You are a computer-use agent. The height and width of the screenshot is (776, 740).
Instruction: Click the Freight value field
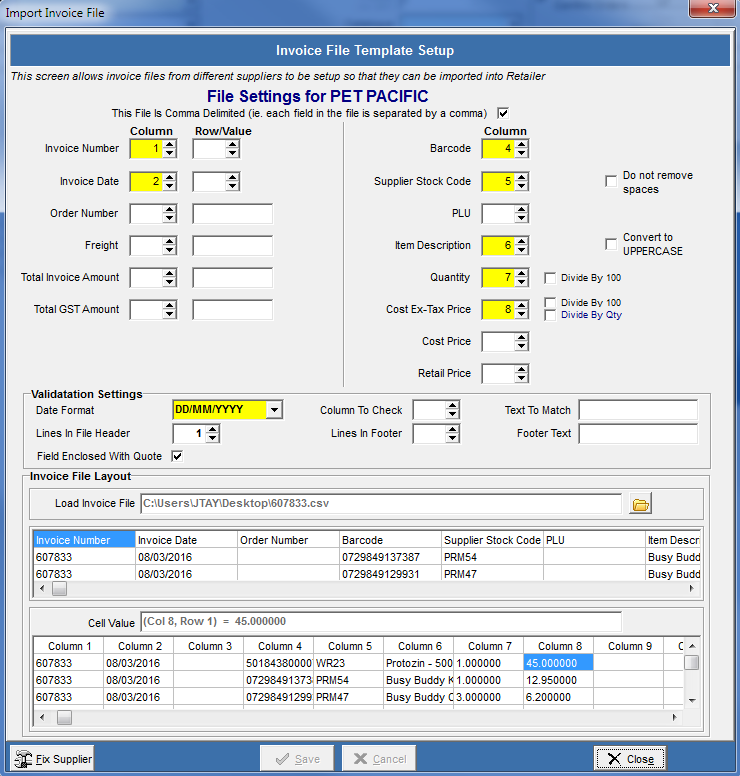[x=233, y=245]
